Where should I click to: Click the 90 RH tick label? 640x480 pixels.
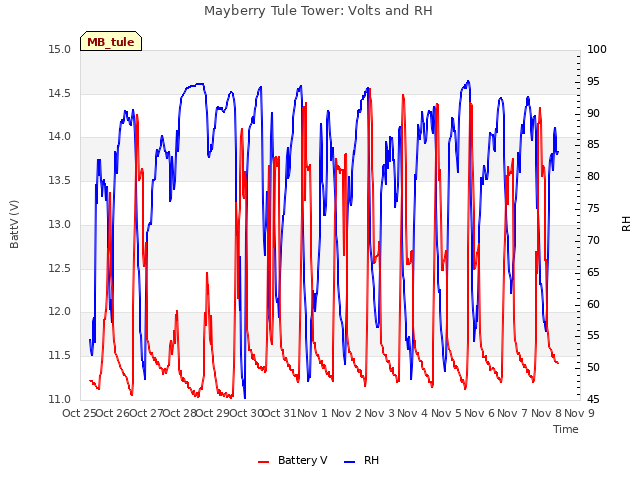593,113
